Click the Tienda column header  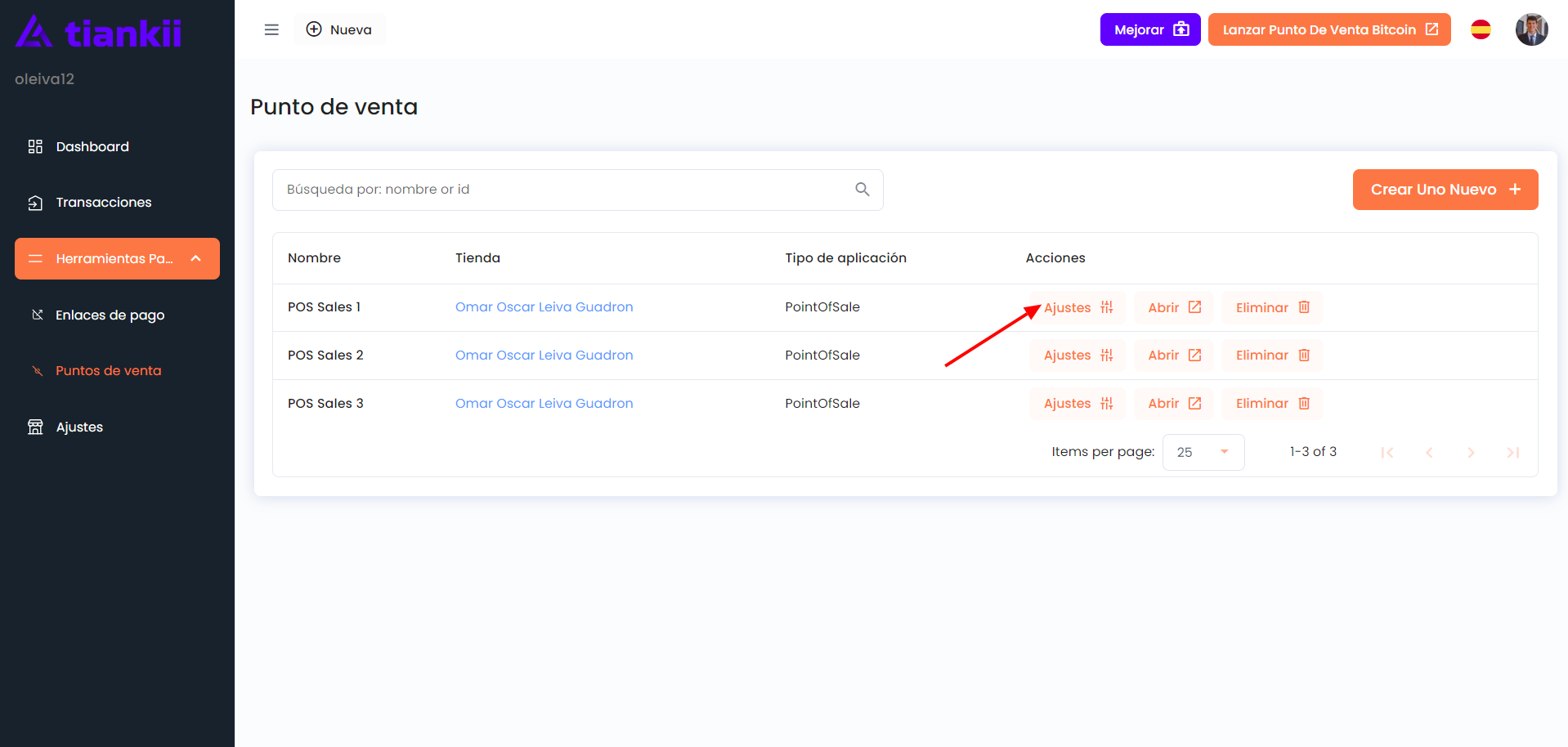pyautogui.click(x=477, y=258)
